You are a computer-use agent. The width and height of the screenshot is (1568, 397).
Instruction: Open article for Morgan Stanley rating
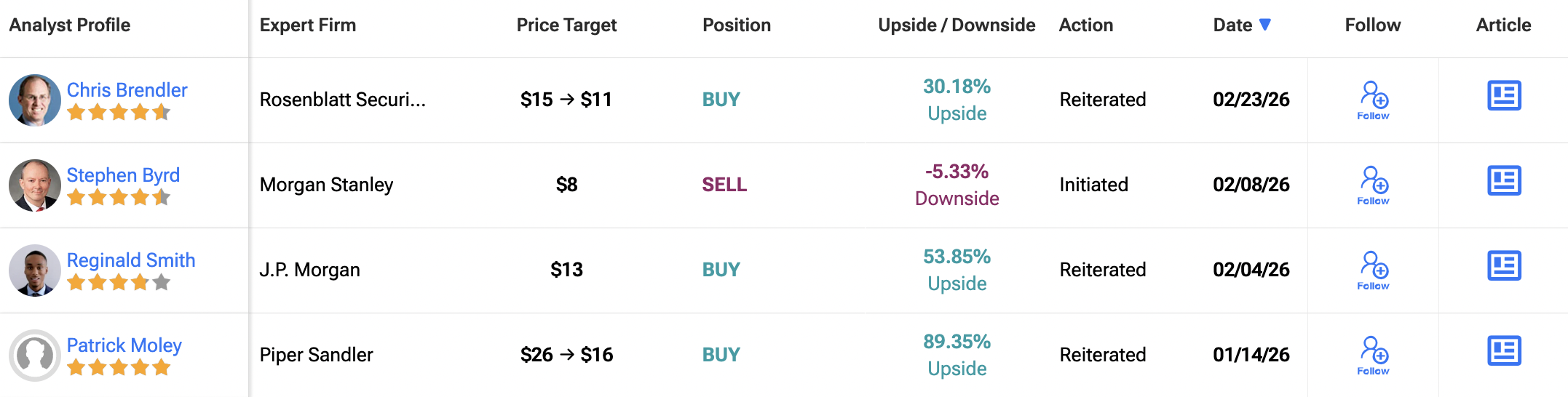pos(1504,181)
